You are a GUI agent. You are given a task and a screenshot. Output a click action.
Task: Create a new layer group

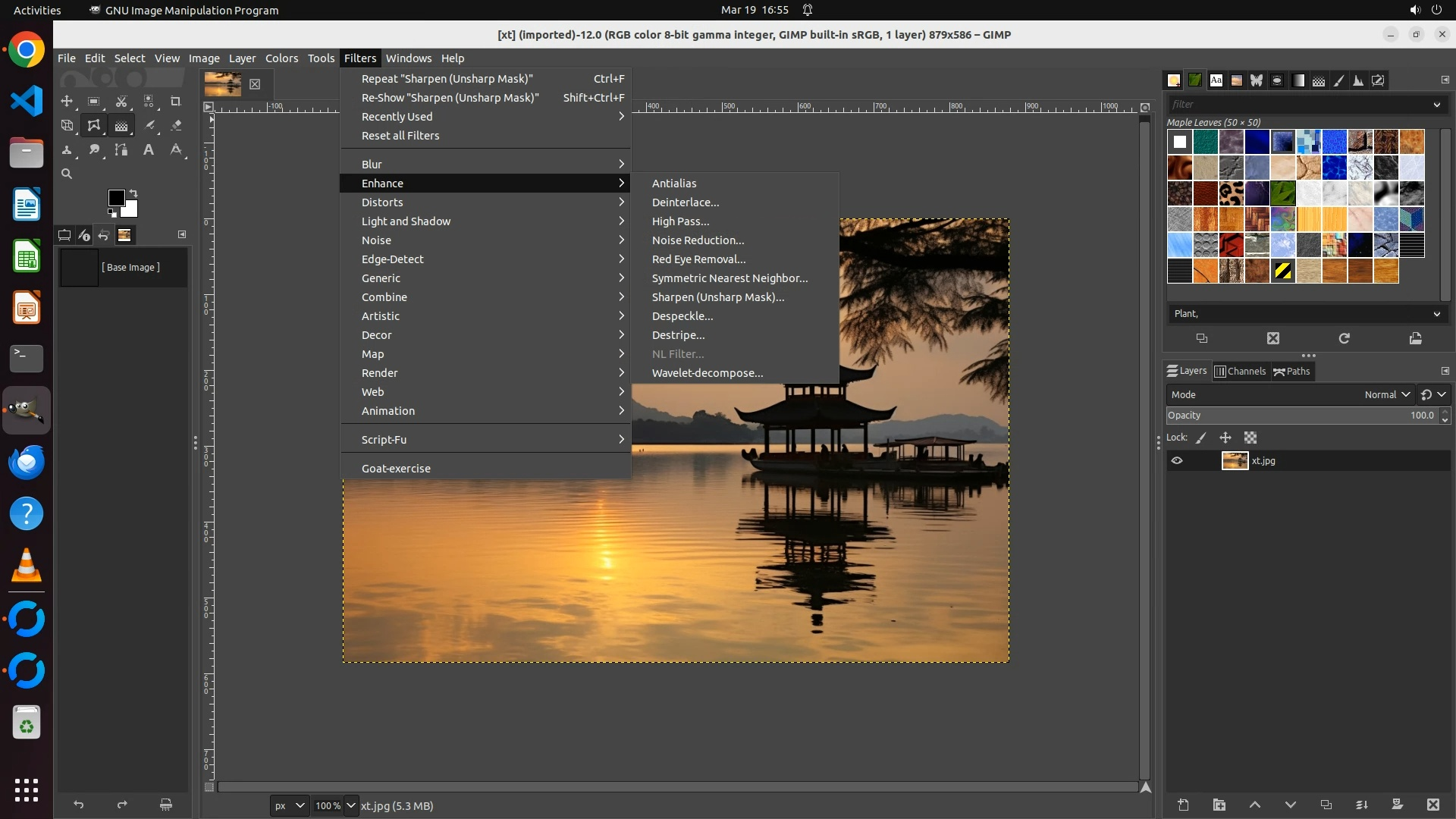tap(1219, 805)
